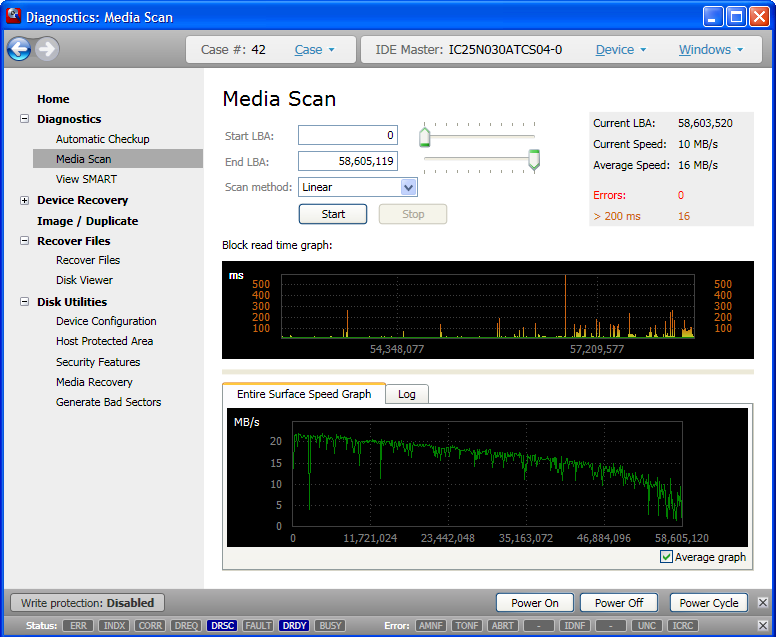Click the Start LBA input field
This screenshot has height=637, width=776.
click(x=347, y=135)
